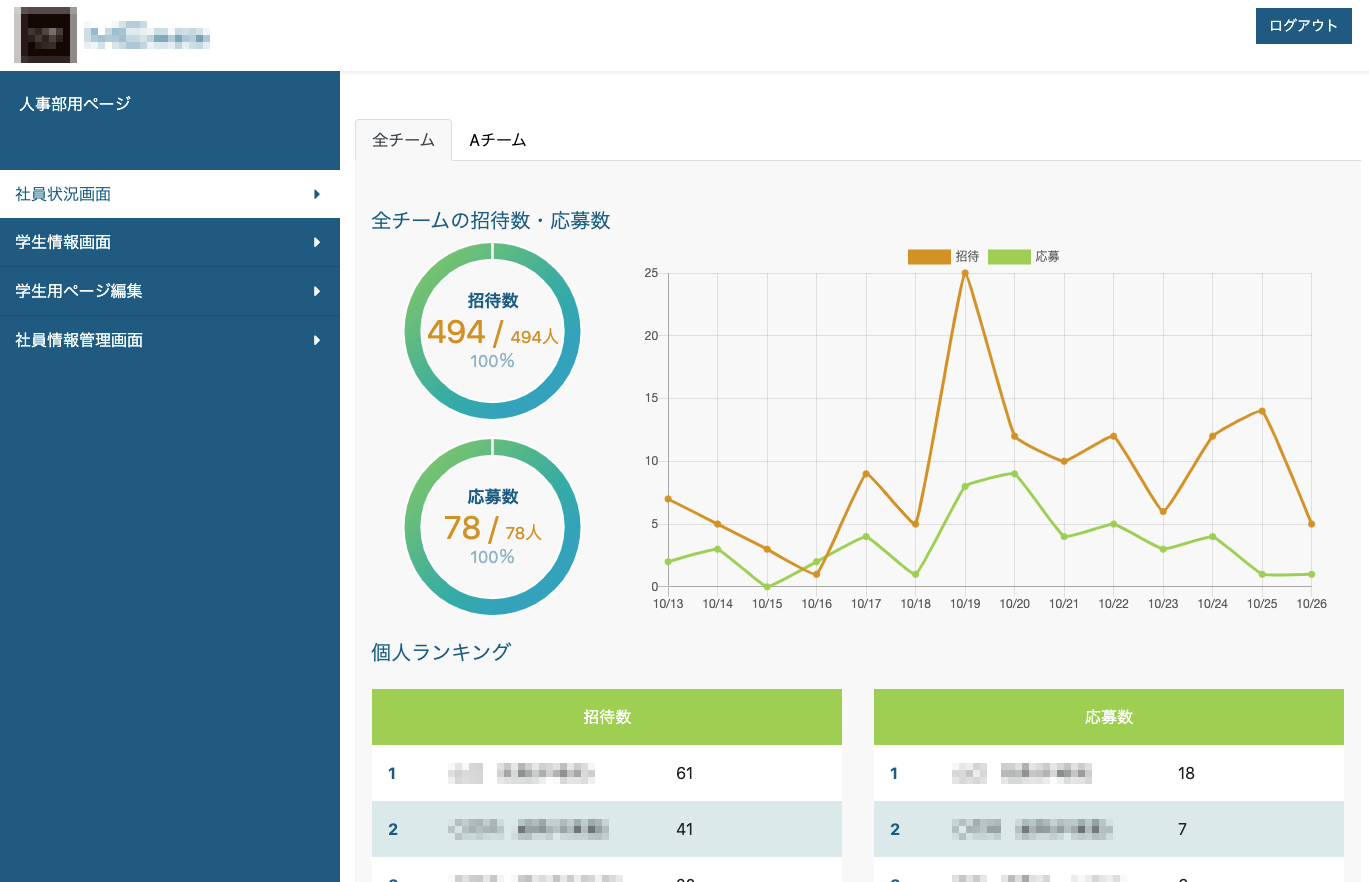Click the 応募数 donut chart
1369x882 pixels.
492,527
